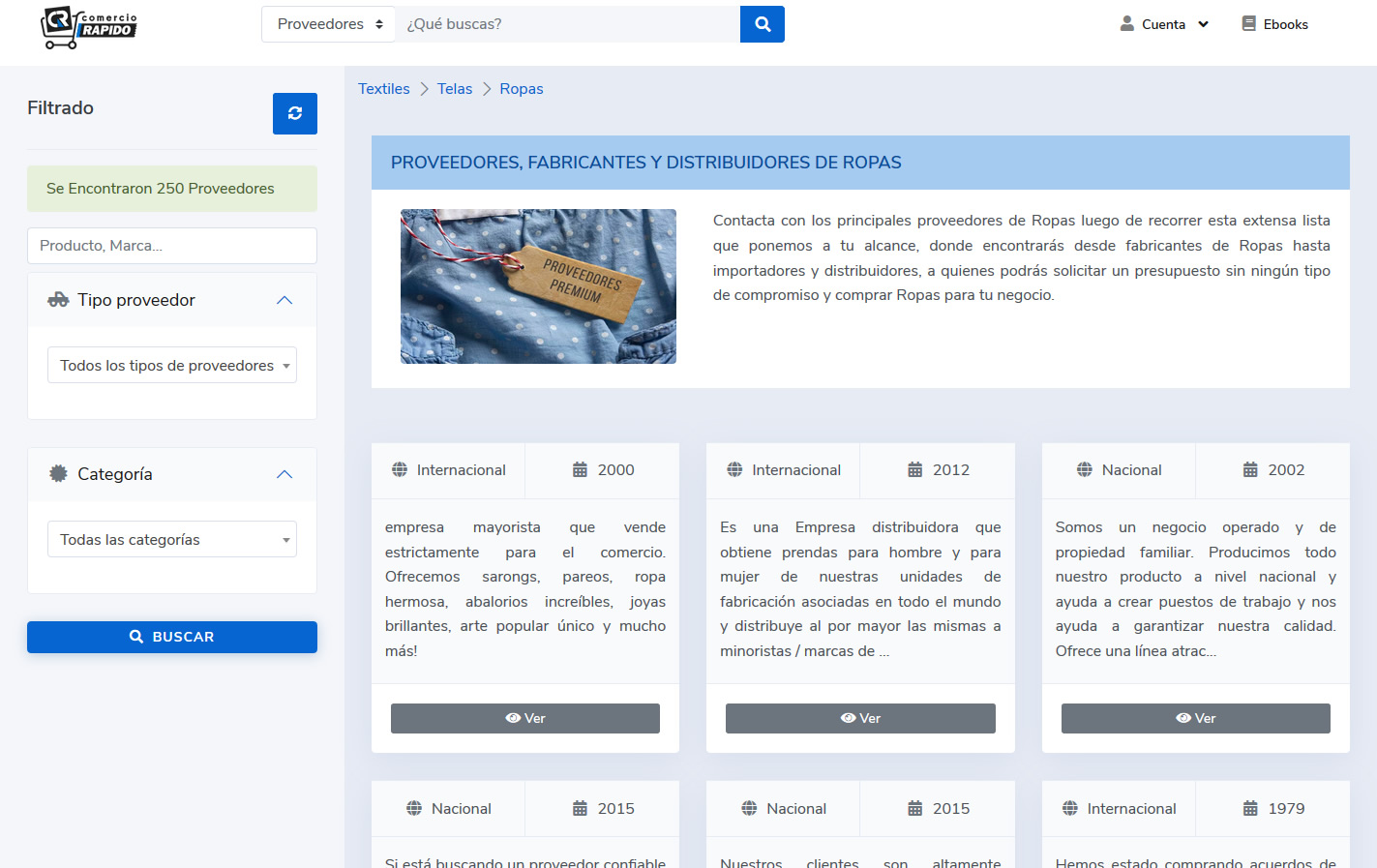The image size is (1377, 868).
Task: Click the user icon beside Cuenta
Action: point(1127,24)
